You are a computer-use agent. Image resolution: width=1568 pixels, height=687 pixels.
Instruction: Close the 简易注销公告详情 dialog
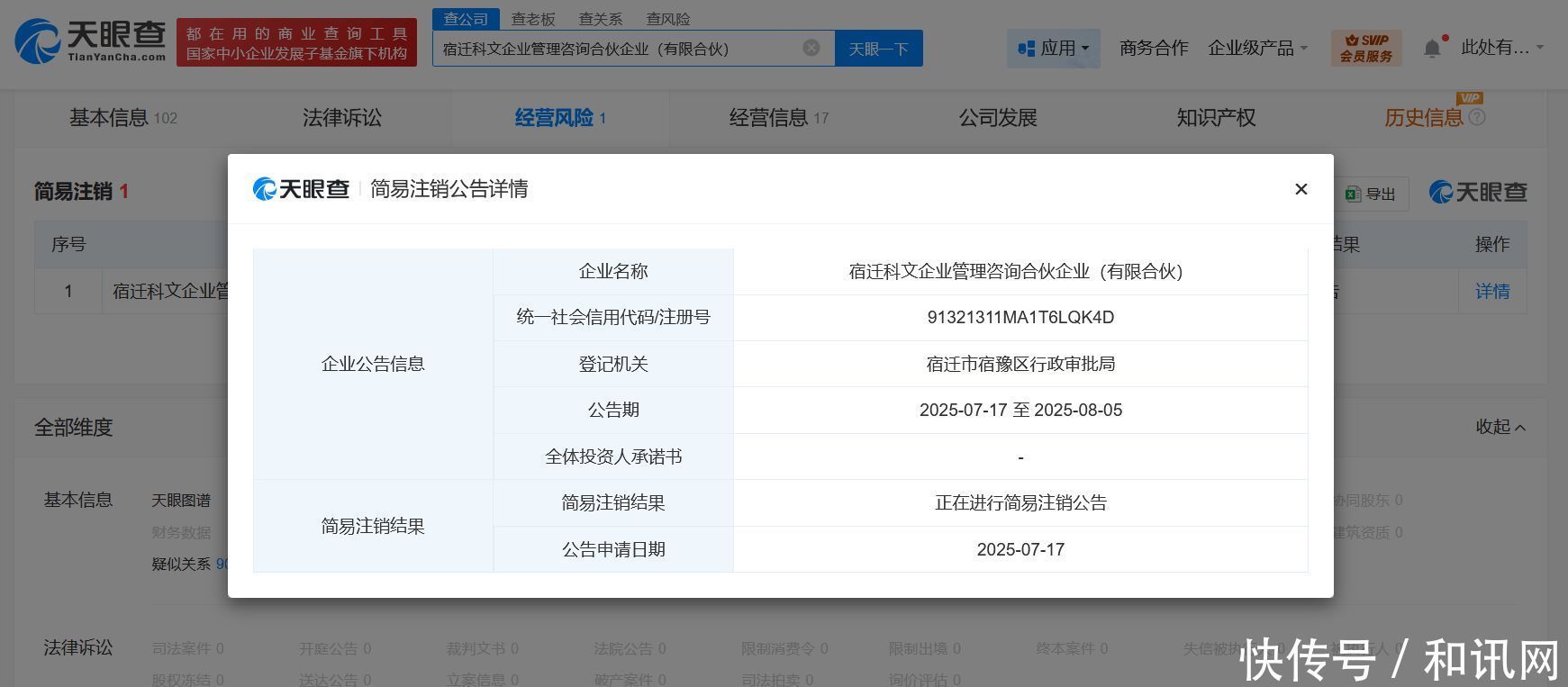click(x=1301, y=189)
